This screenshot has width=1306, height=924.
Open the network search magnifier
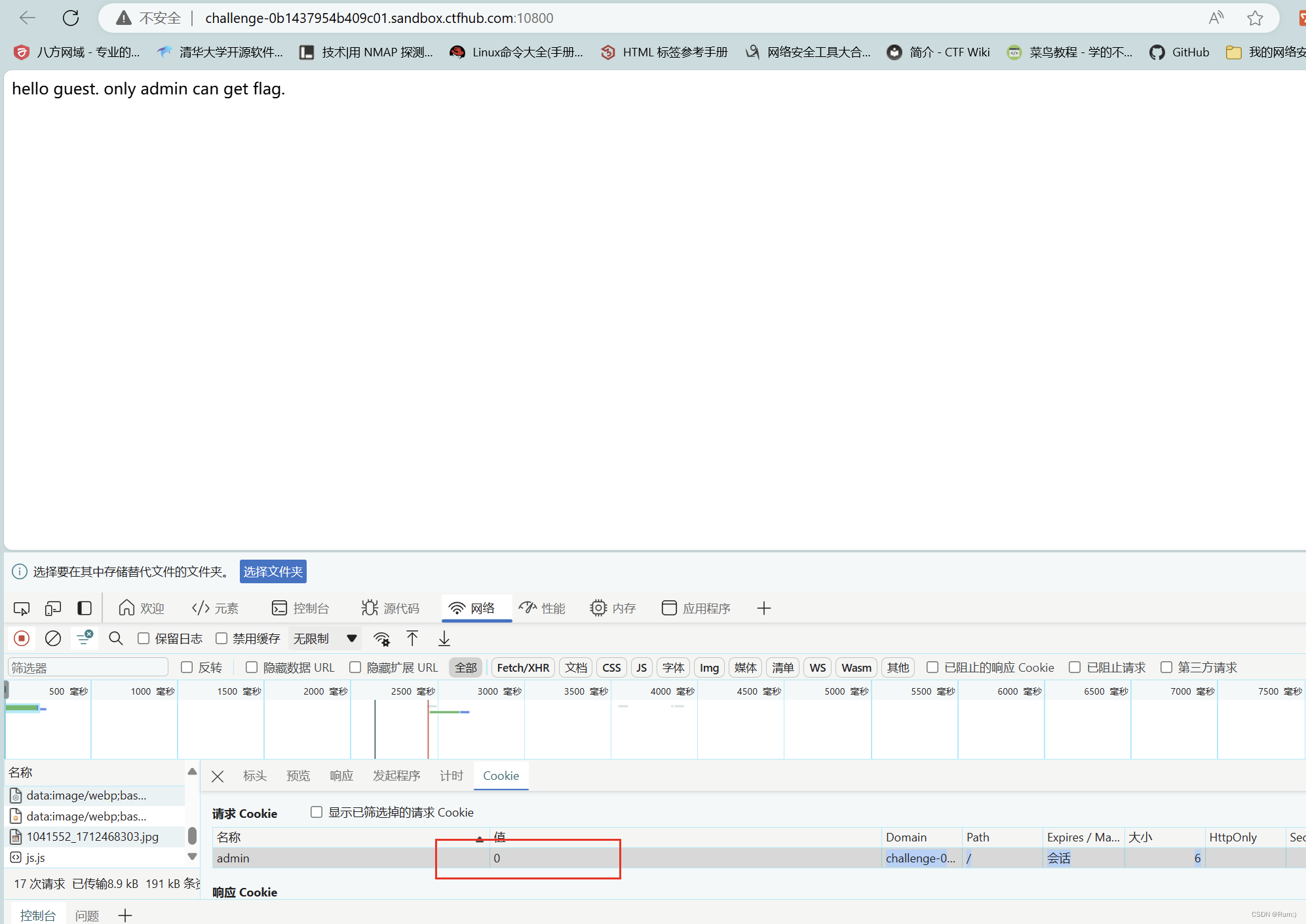(x=116, y=638)
